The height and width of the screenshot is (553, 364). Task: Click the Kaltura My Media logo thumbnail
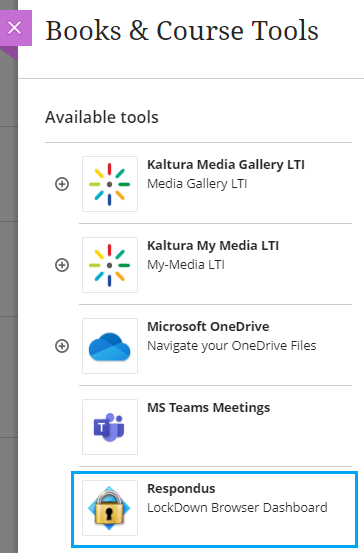point(110,265)
